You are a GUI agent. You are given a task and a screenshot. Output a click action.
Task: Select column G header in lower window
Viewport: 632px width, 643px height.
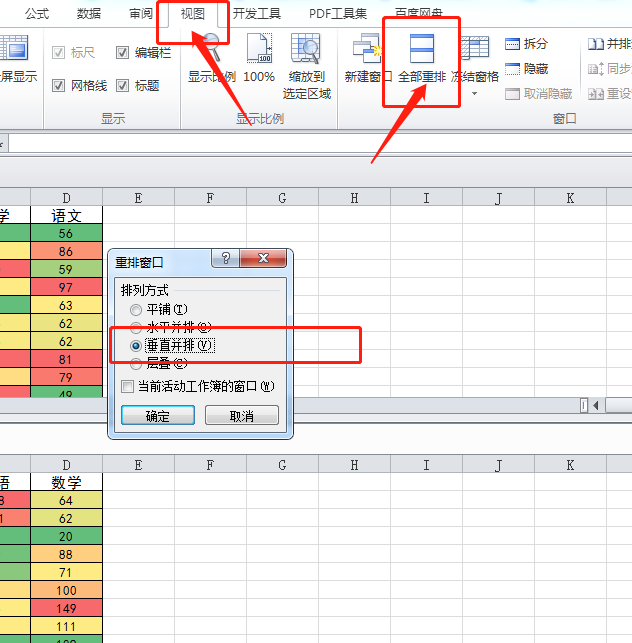click(282, 465)
